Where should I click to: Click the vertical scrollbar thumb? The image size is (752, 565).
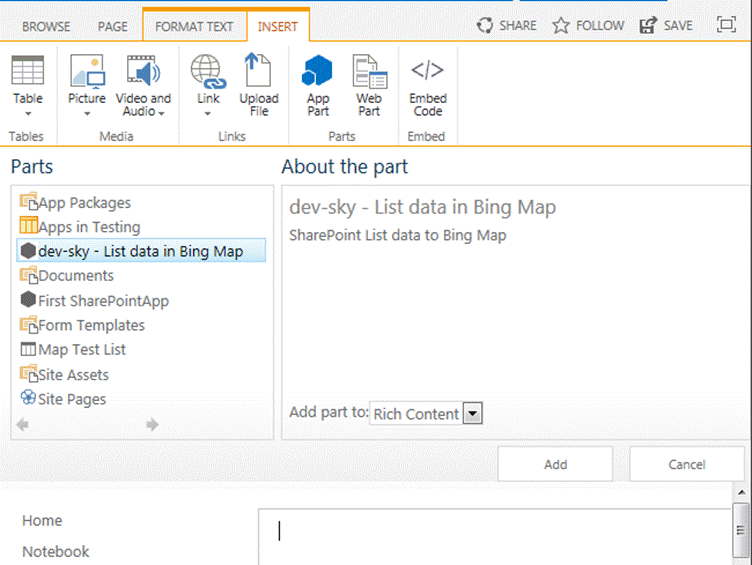pyautogui.click(x=741, y=530)
